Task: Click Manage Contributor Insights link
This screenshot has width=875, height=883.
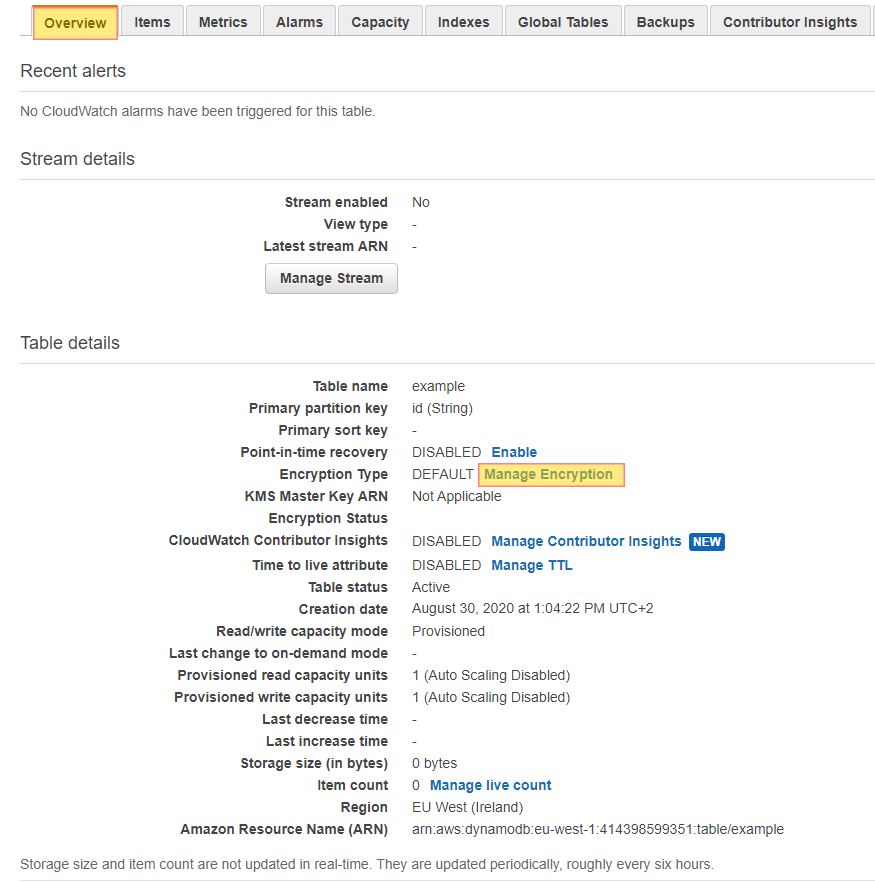Action: pyautogui.click(x=586, y=541)
